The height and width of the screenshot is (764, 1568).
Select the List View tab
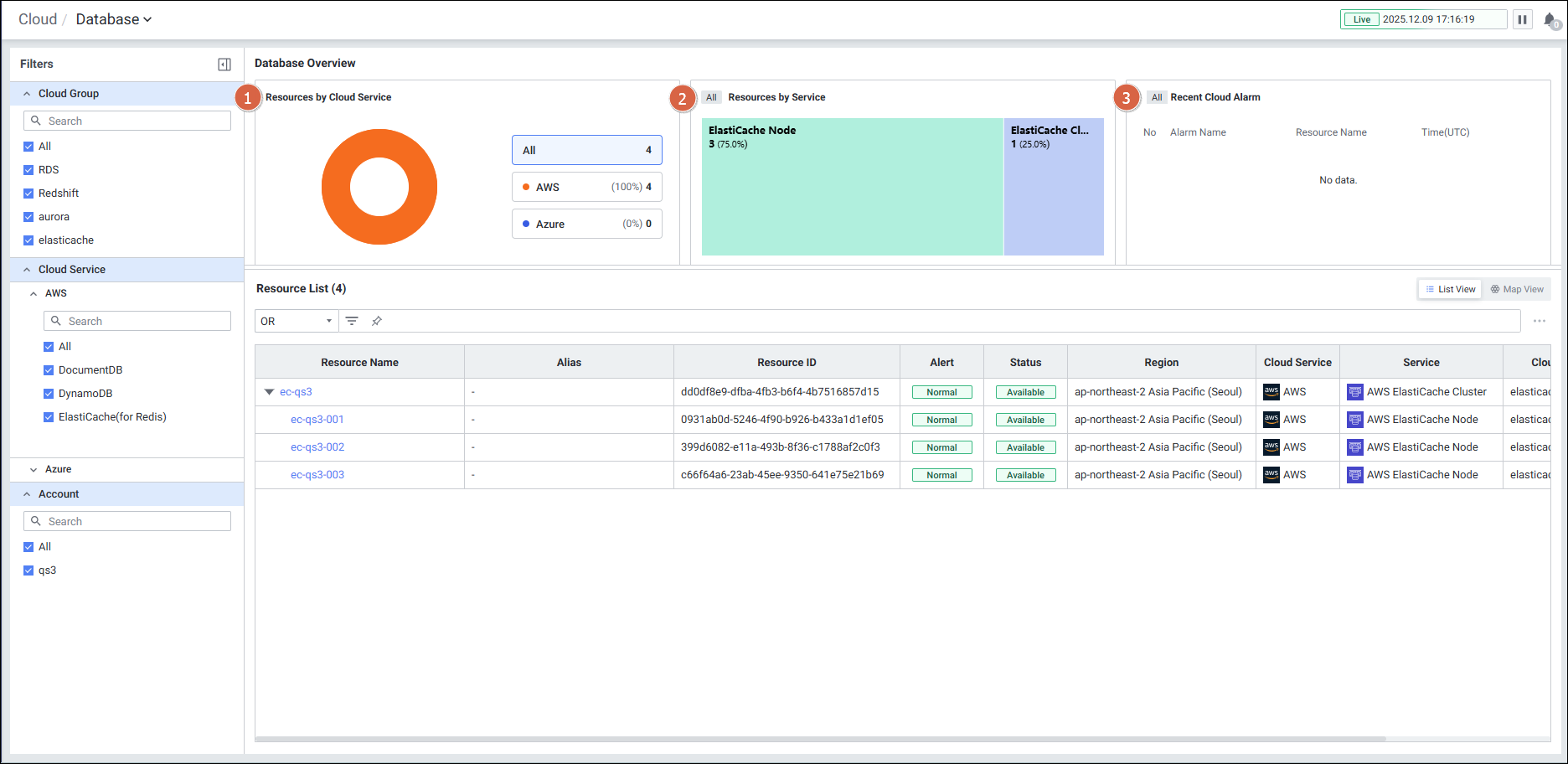(1450, 289)
